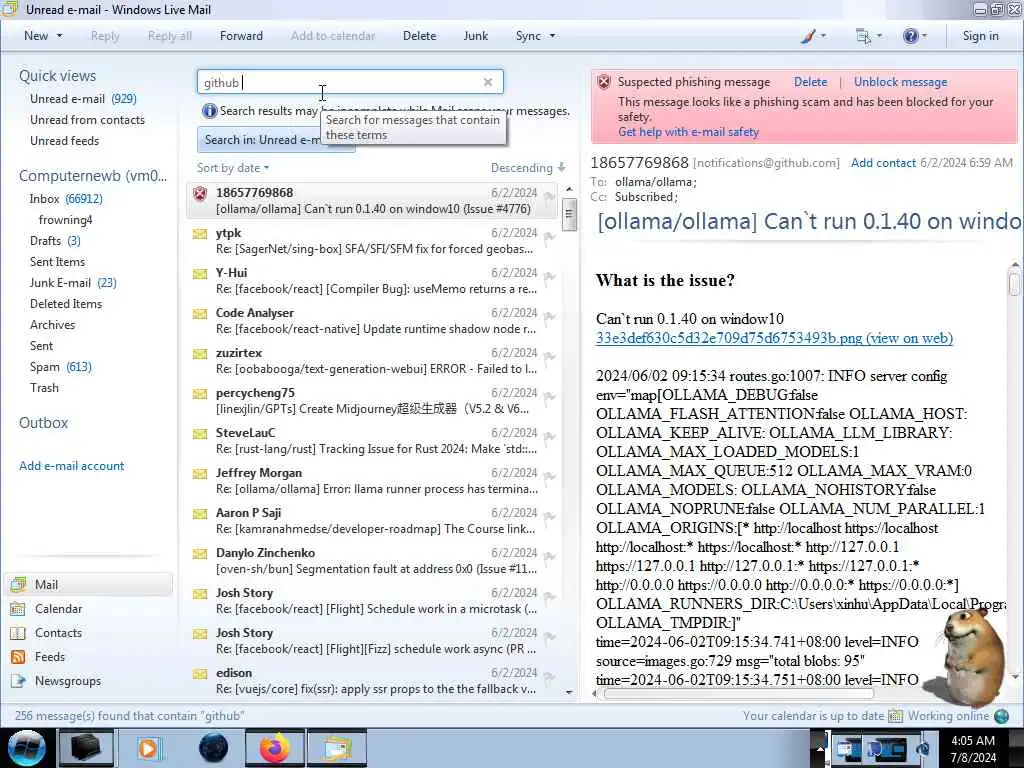Open the Archives folder

pos(52,325)
